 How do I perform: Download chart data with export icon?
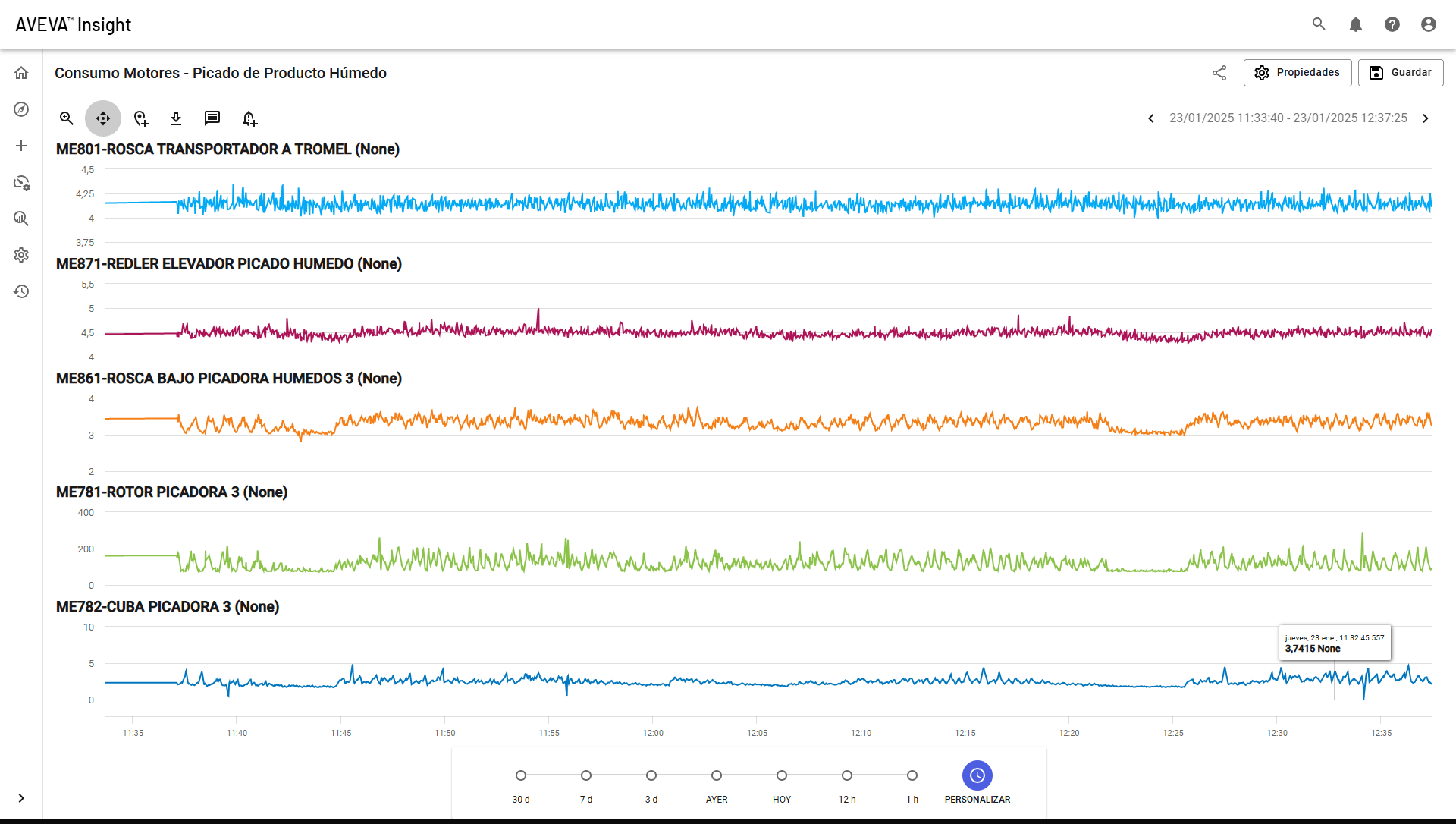176,118
